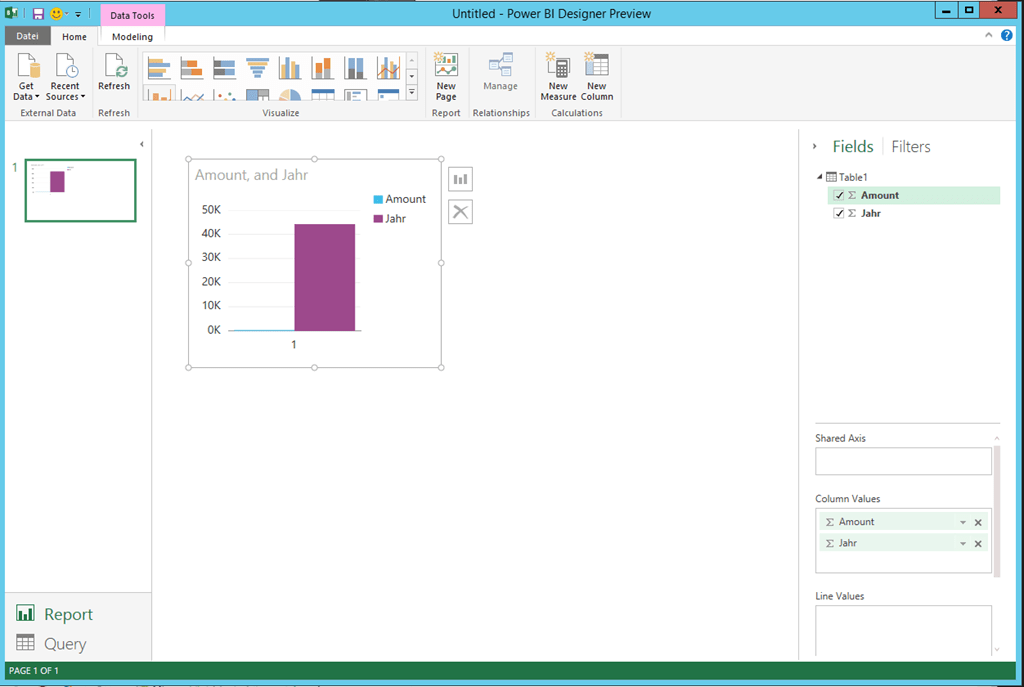Click the Amount legend color swatch
The image size is (1024, 687).
(378, 199)
